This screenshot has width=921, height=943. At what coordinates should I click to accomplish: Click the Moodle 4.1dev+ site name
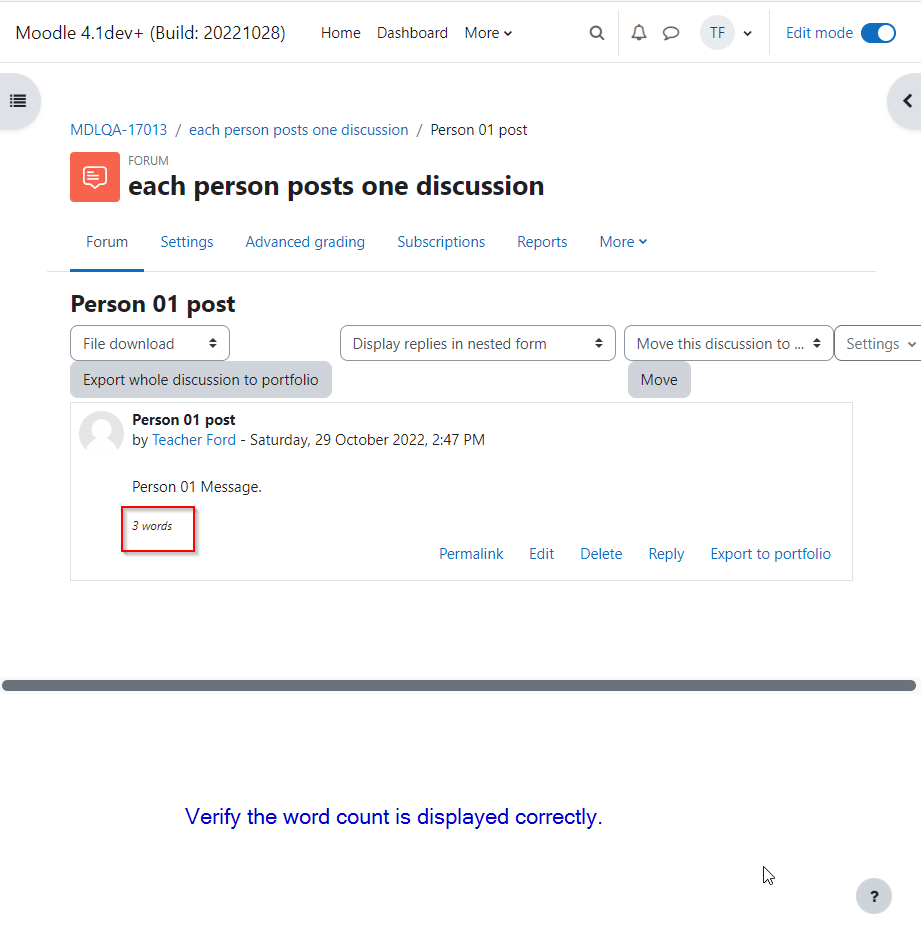pos(150,33)
